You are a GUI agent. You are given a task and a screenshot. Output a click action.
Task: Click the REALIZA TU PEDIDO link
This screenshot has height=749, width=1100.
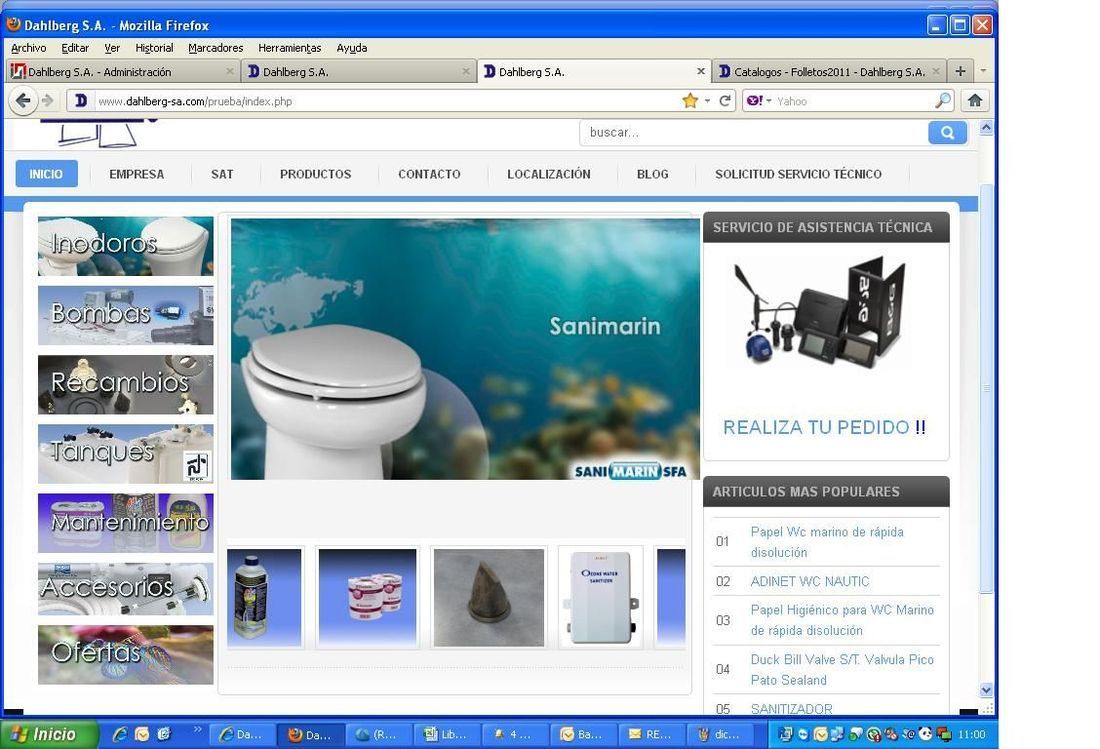coord(824,428)
